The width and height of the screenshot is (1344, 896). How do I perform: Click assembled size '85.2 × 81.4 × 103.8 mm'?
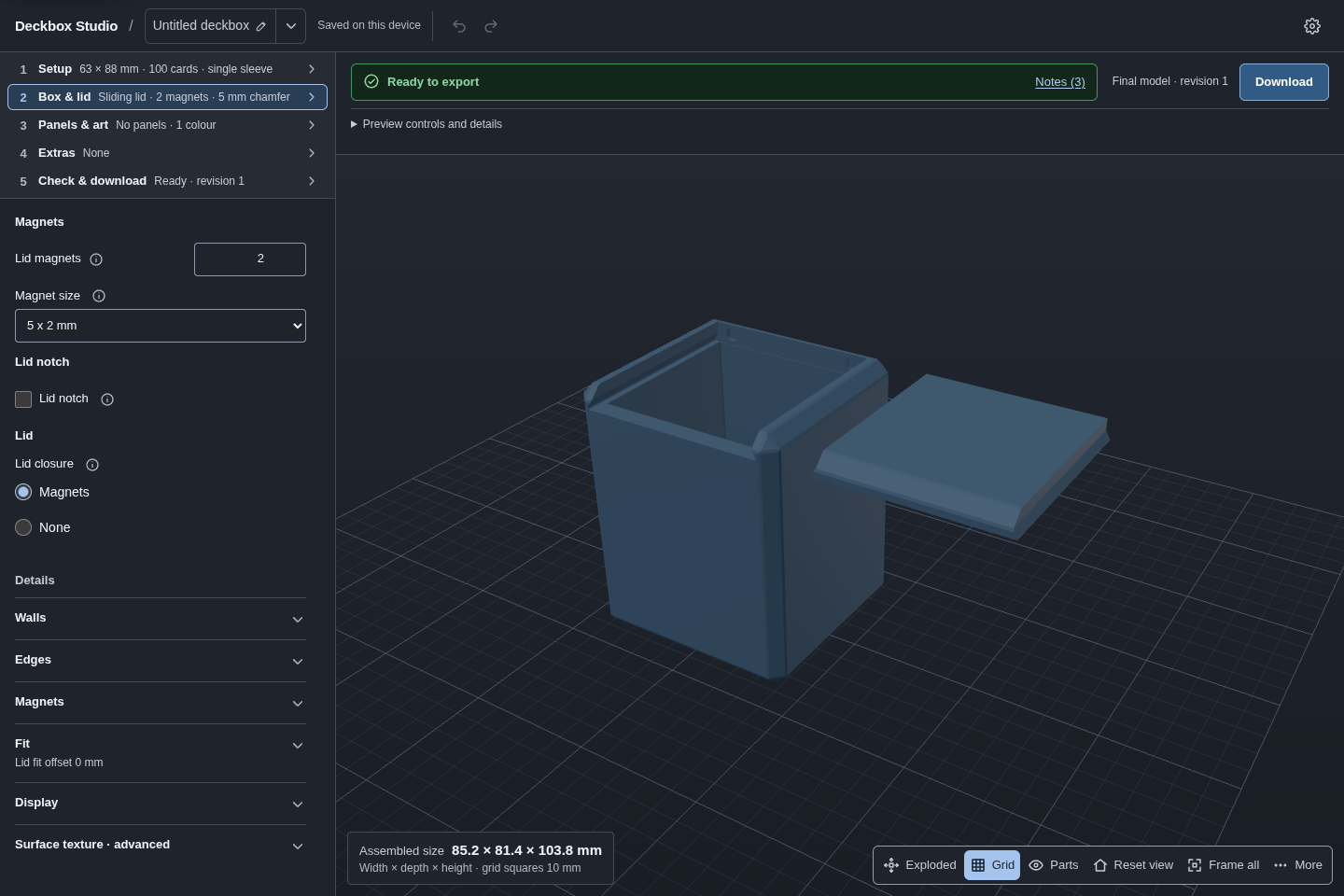(x=526, y=850)
